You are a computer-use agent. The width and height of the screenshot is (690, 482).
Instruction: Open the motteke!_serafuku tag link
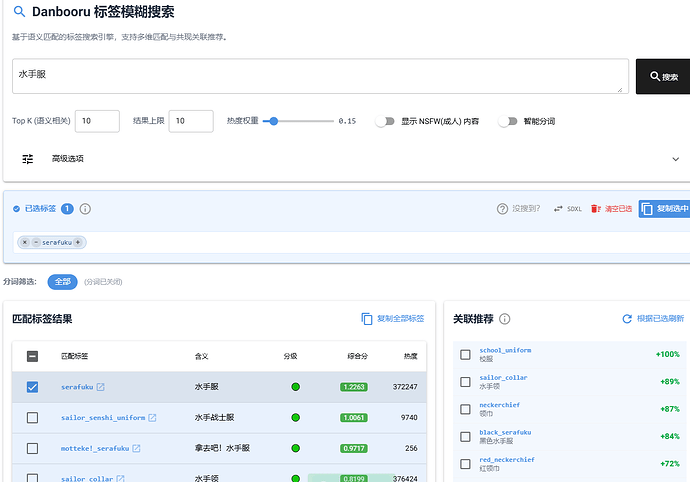pos(95,449)
